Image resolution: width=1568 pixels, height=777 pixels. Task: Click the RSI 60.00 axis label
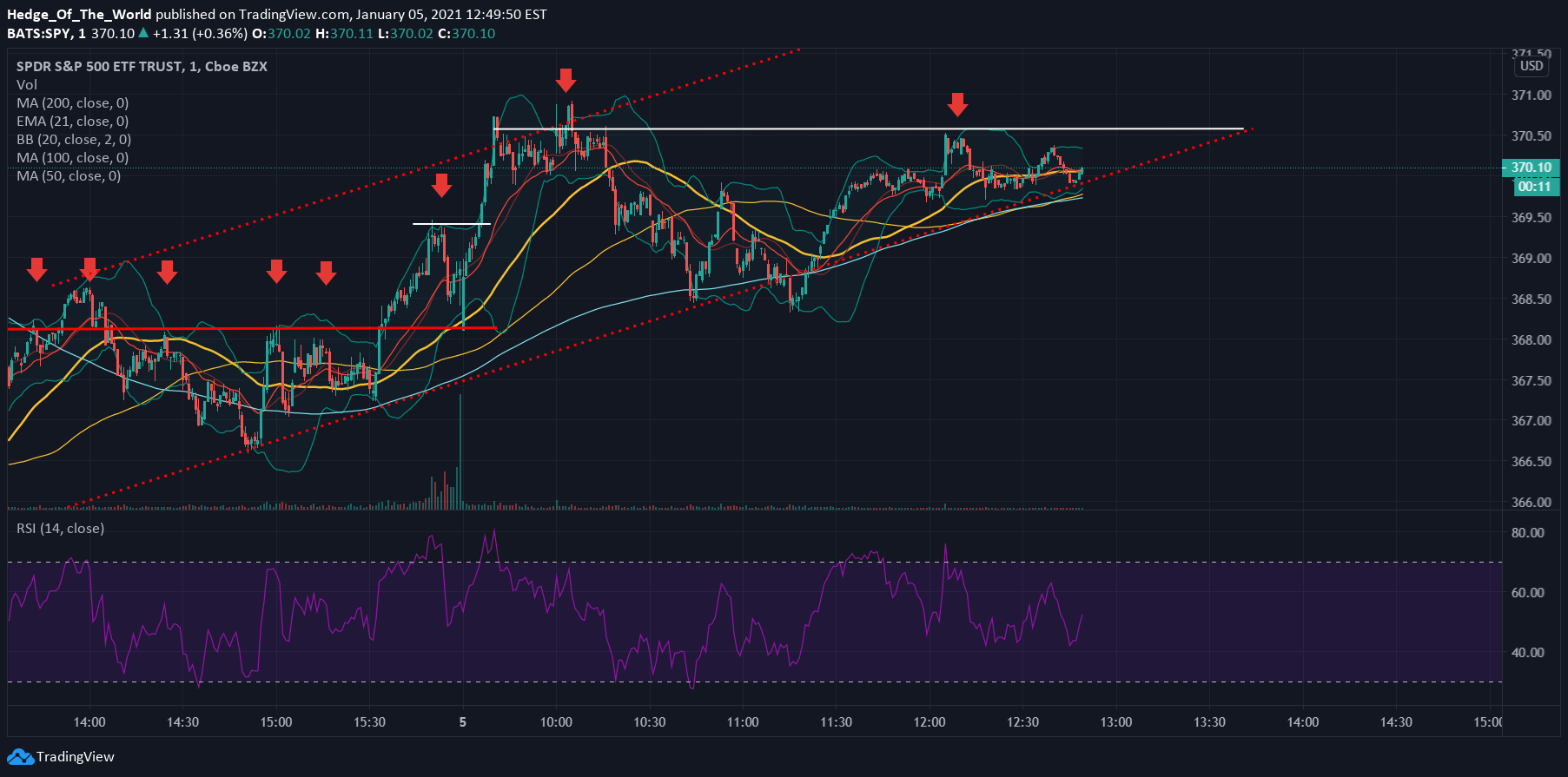(x=1528, y=592)
